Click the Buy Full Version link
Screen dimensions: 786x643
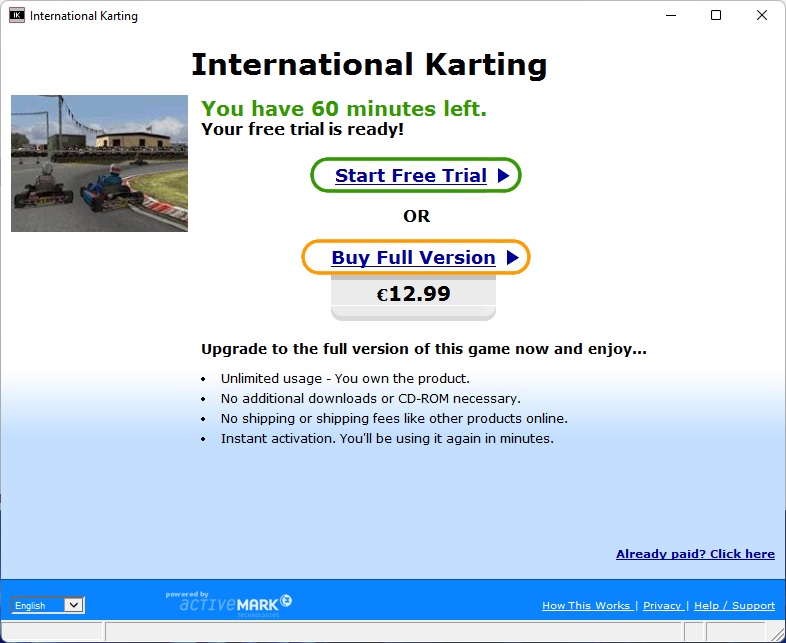[x=416, y=258]
